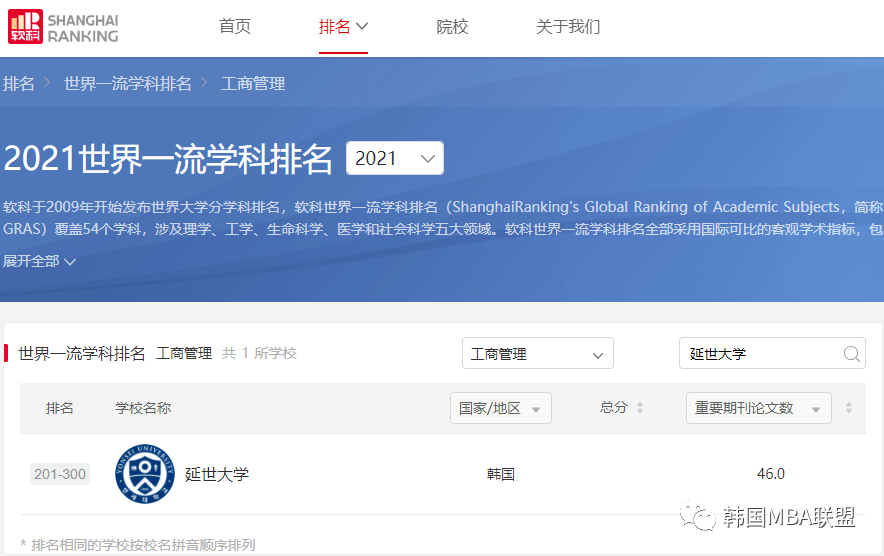Click the 排名 column header
This screenshot has height=556, width=884.
coord(60,408)
